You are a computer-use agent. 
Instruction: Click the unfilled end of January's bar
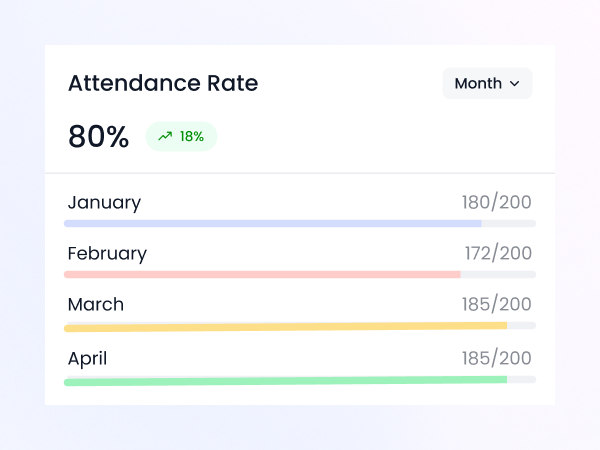[509, 223]
